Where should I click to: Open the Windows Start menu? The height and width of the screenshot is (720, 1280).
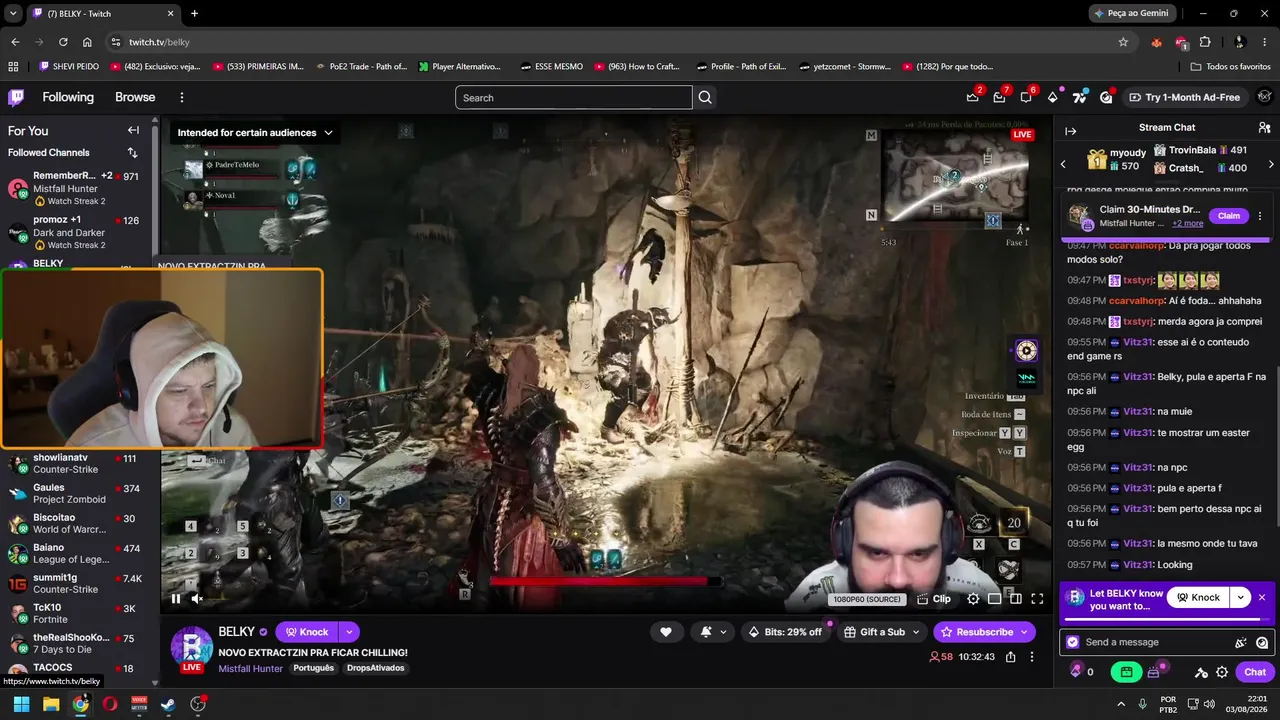click(x=21, y=704)
